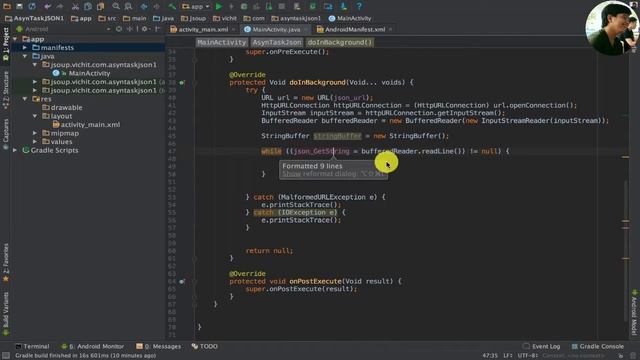Expand Gradle Scripts node

tap(15, 150)
